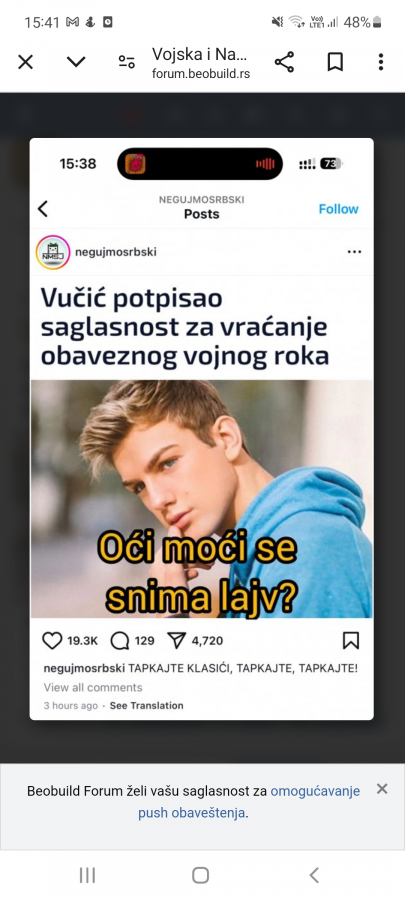This screenshot has width=405, height=900.
Task: Tap the back arrow beside Posts
Action: (x=43, y=209)
